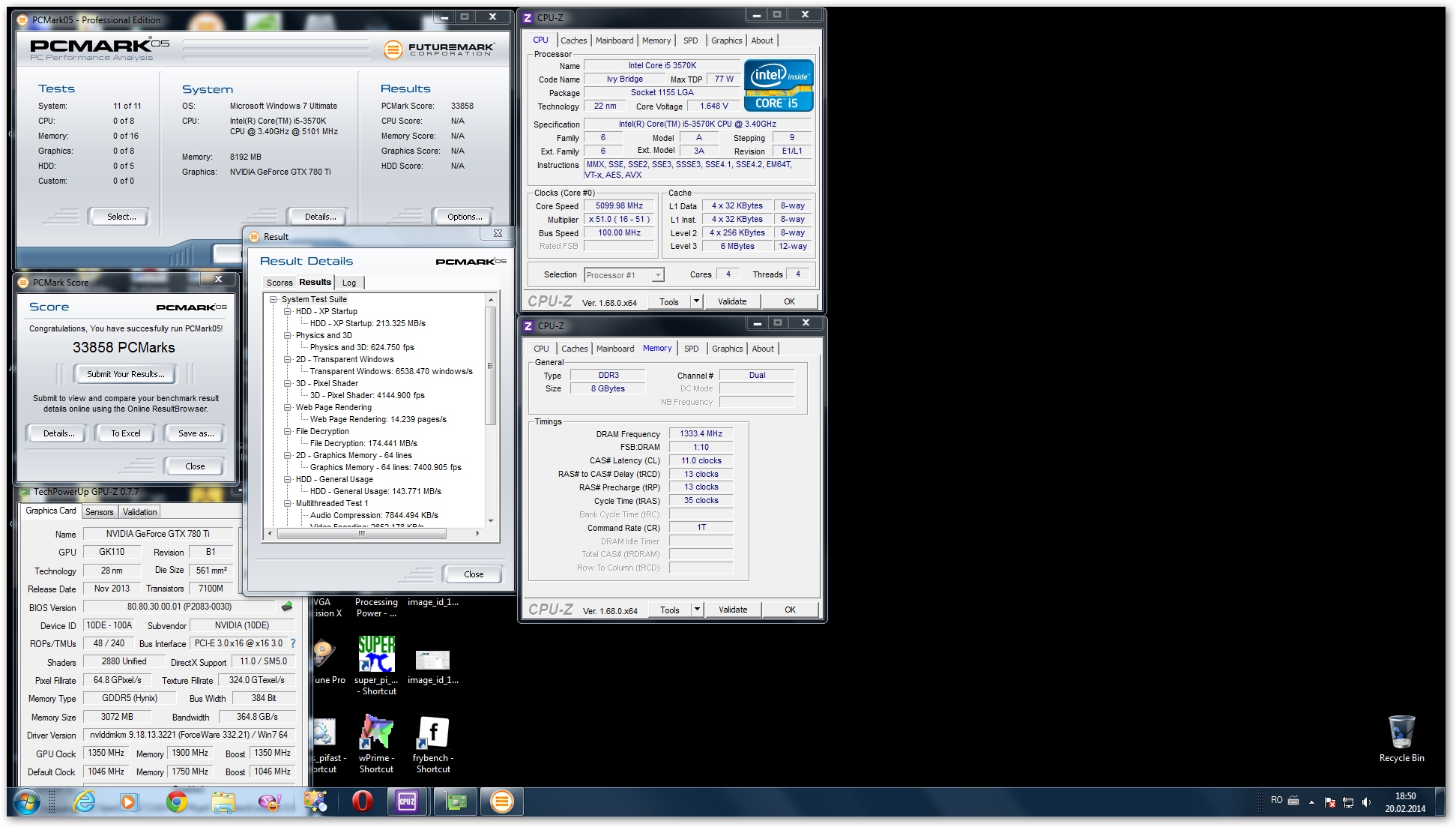Open Mainboard tab in top CPU-Z window
This screenshot has width=1456, height=827.
pyautogui.click(x=614, y=40)
